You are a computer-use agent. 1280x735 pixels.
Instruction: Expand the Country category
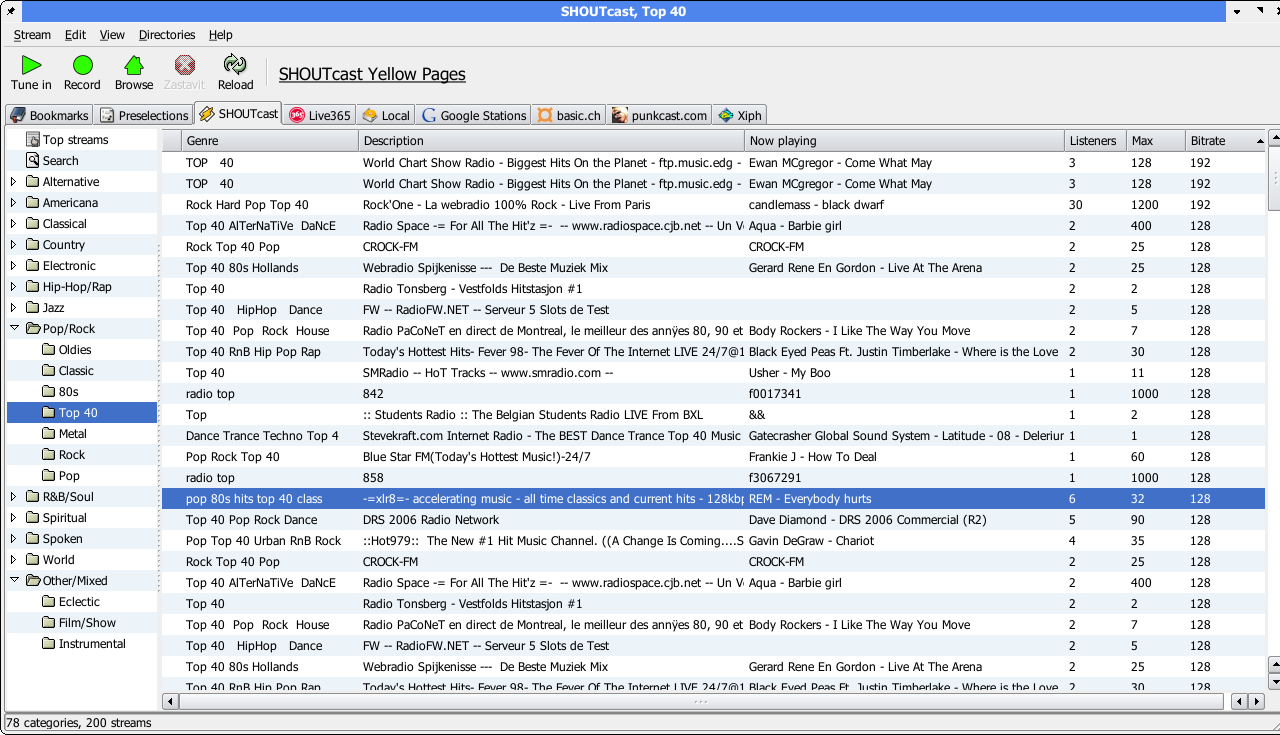pos(14,245)
